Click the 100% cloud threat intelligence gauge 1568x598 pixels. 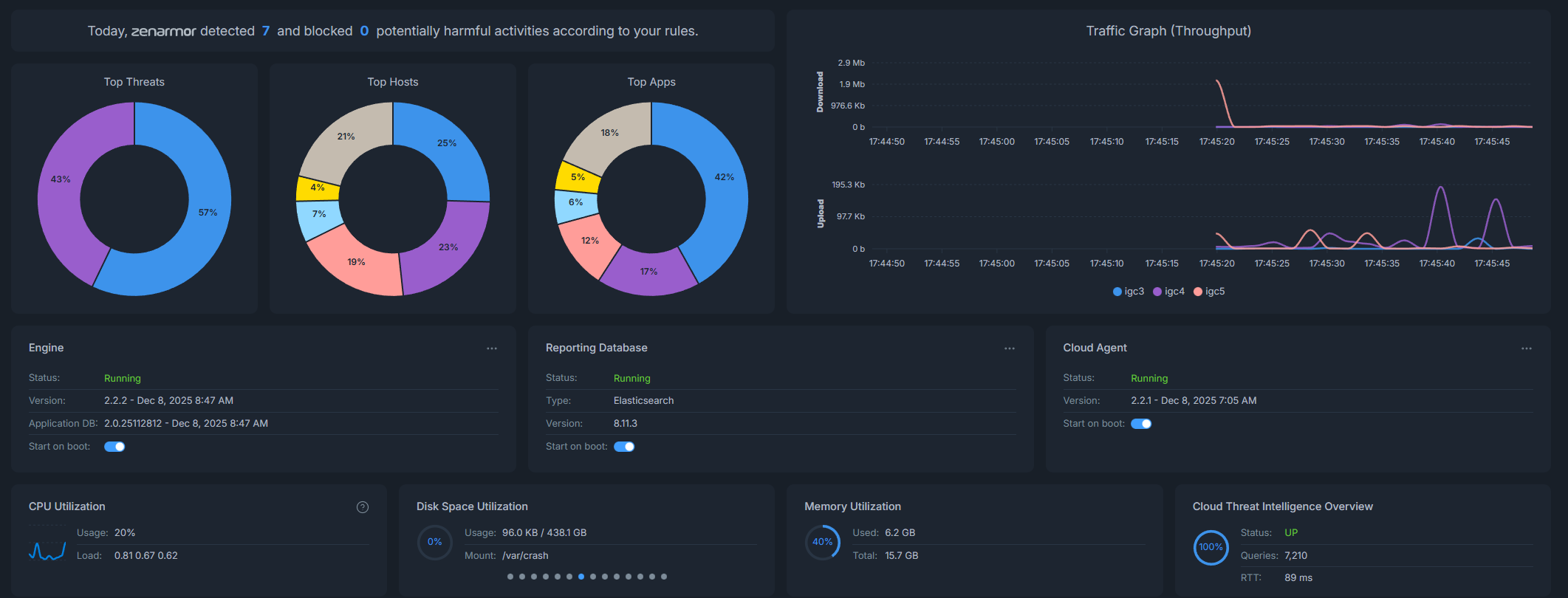pyautogui.click(x=1211, y=547)
